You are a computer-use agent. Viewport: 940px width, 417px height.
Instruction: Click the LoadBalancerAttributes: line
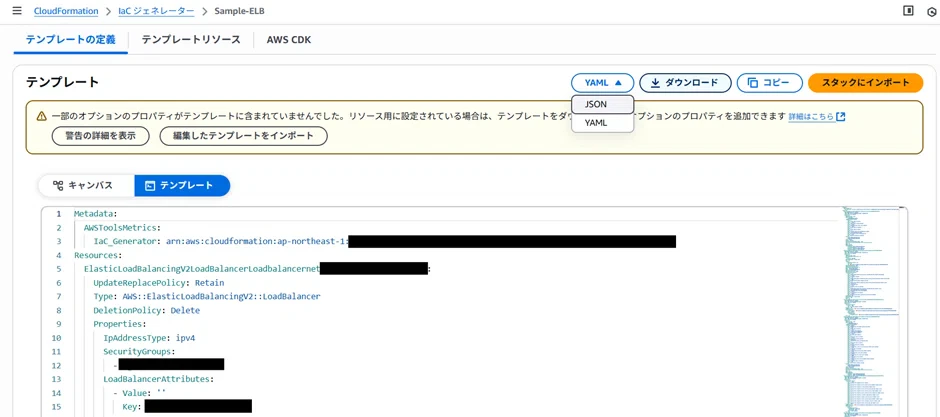[158, 379]
